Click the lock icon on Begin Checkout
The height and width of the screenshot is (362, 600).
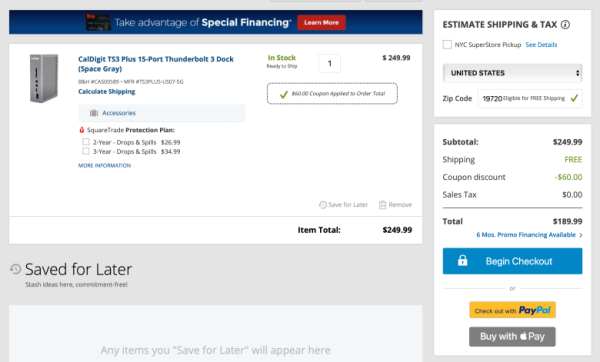(x=463, y=261)
